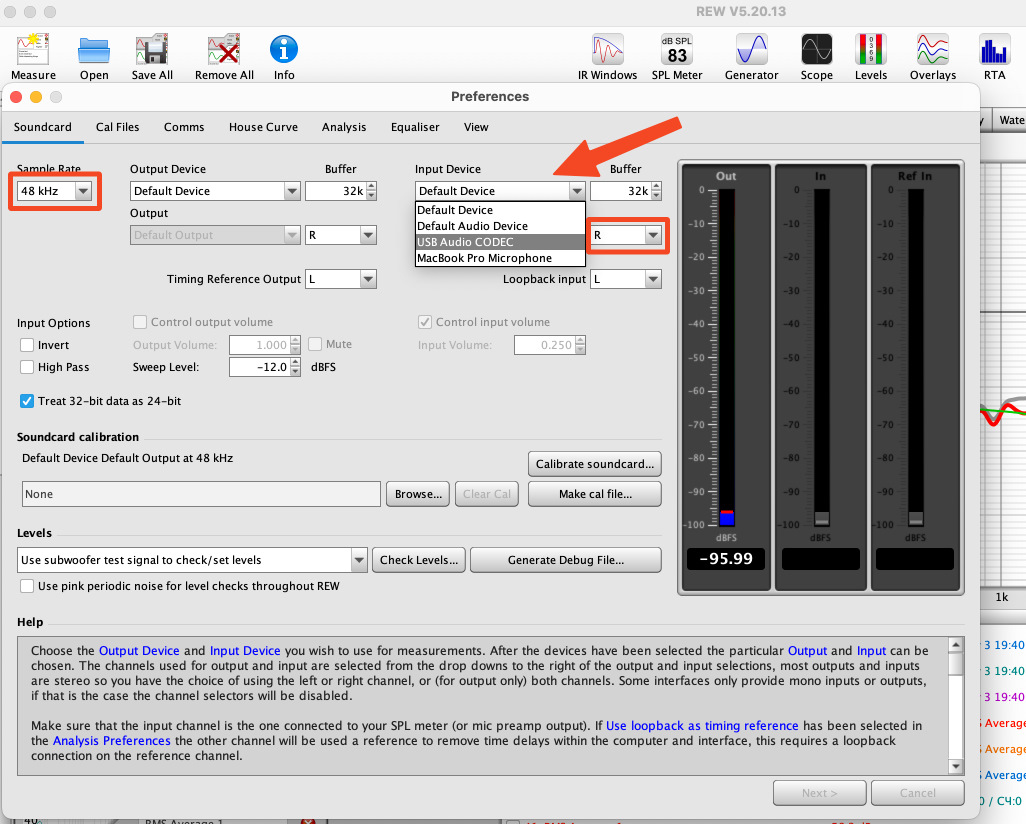
Task: Choose Default Audio Device from the list
Action: (500, 226)
